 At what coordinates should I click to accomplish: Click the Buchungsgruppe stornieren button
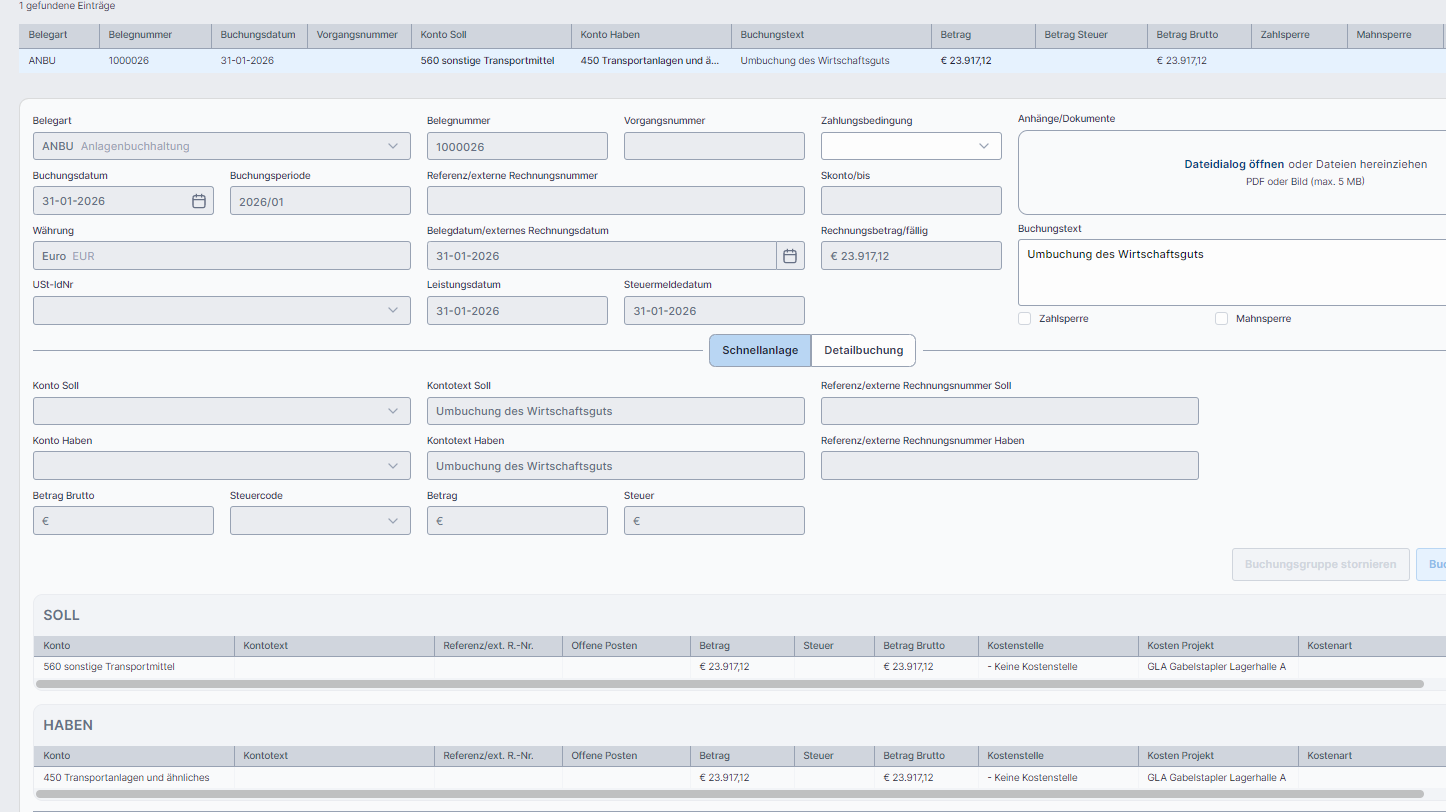pos(1320,564)
